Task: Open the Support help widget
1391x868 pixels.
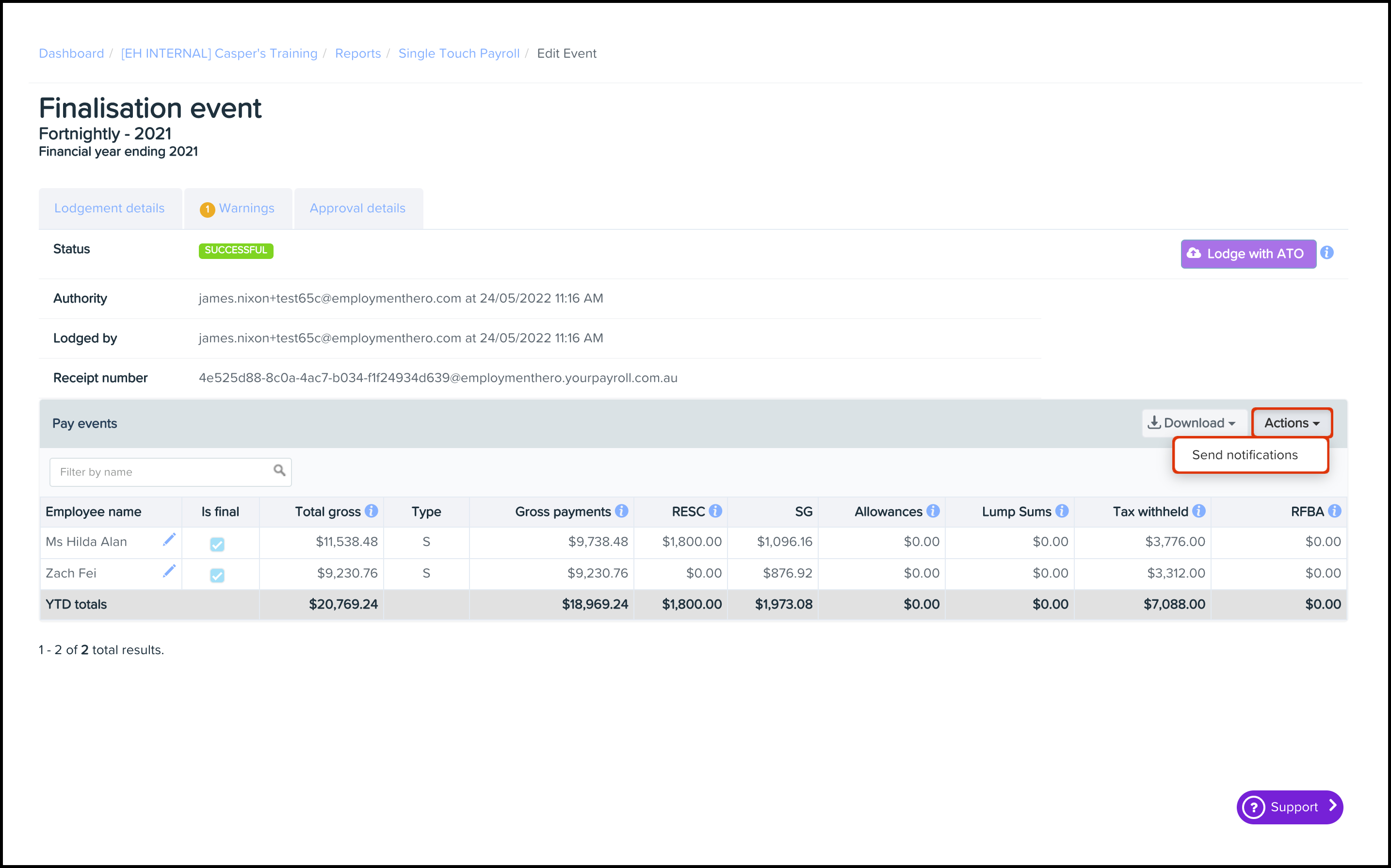Action: tap(1289, 806)
